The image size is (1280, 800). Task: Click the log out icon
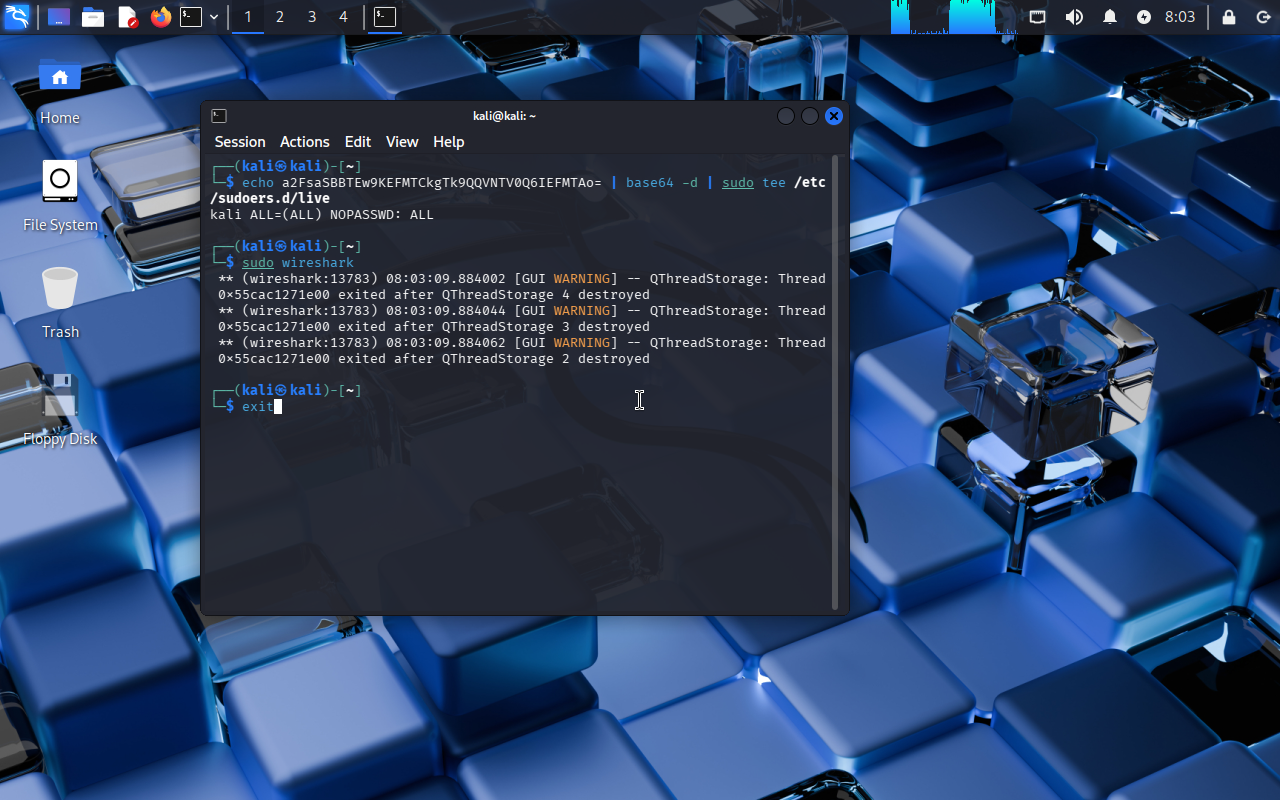1262,17
